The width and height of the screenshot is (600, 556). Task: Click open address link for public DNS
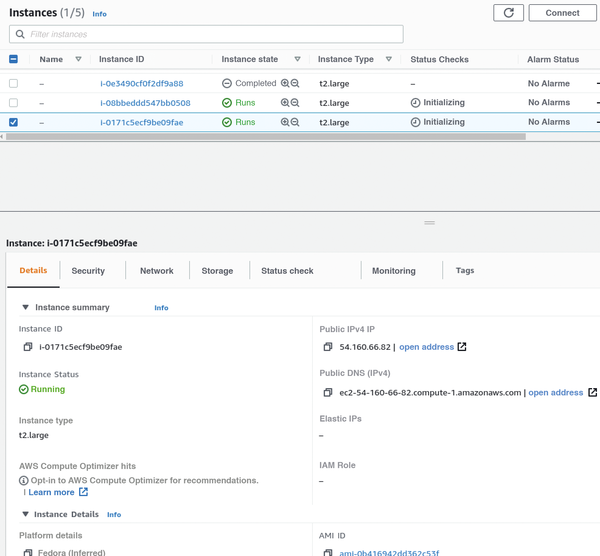[x=556, y=393]
